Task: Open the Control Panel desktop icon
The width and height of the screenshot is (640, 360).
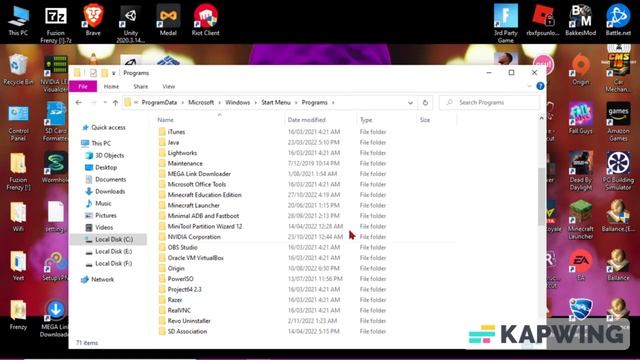Action: point(18,122)
